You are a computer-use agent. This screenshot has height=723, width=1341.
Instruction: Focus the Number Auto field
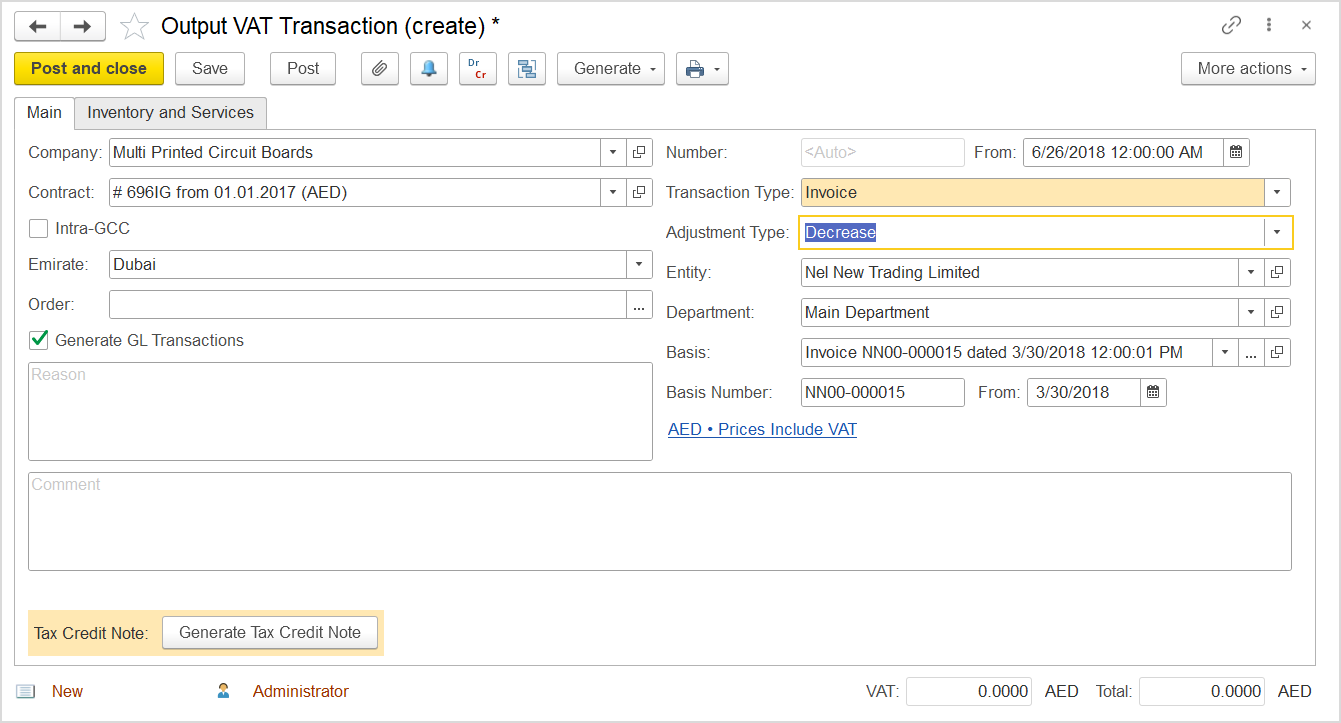883,153
